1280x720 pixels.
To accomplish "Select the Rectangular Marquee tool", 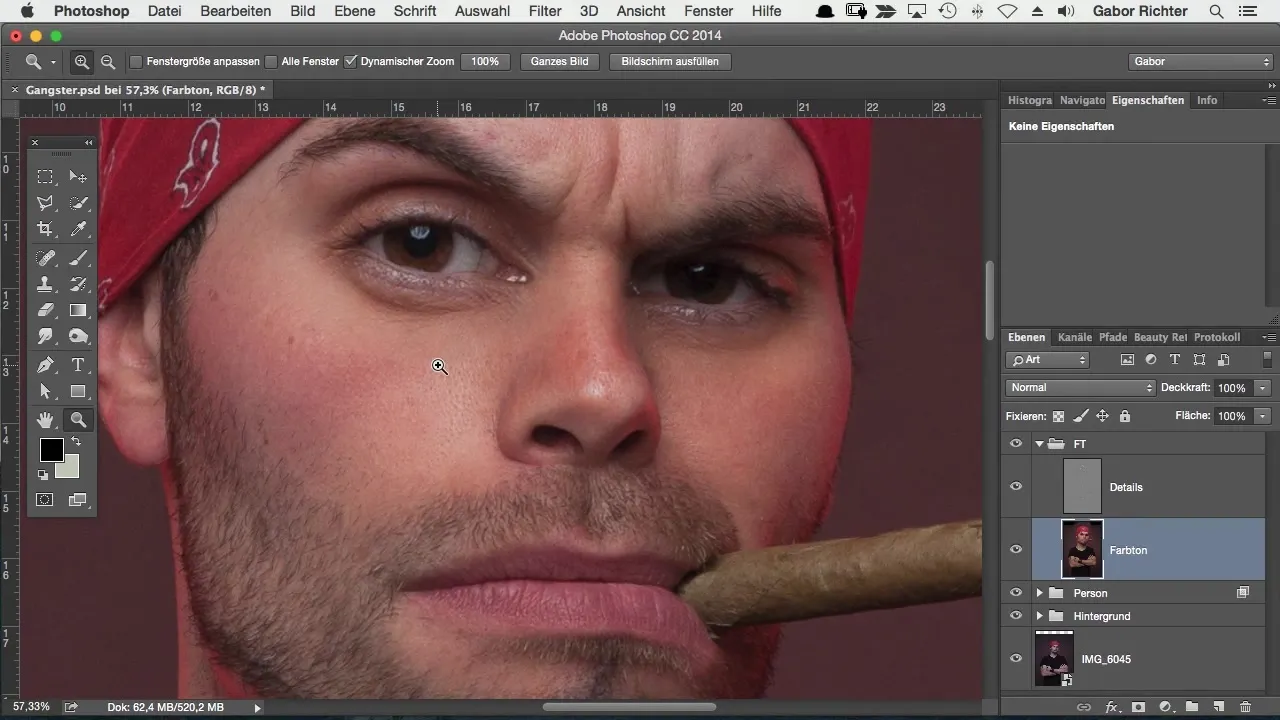I will [x=45, y=177].
